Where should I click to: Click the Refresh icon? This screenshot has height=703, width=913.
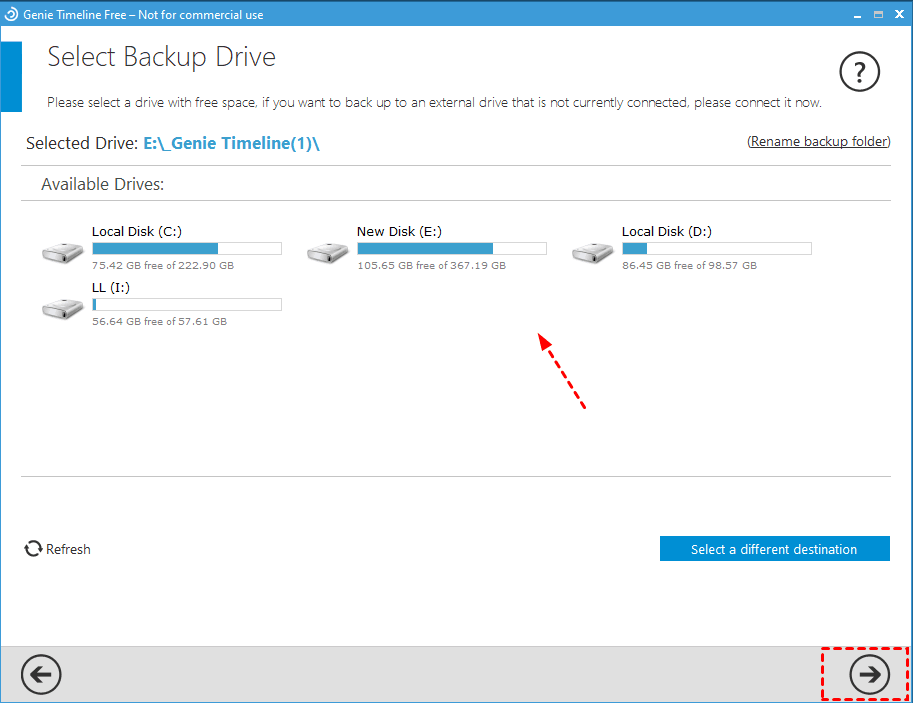coord(34,549)
